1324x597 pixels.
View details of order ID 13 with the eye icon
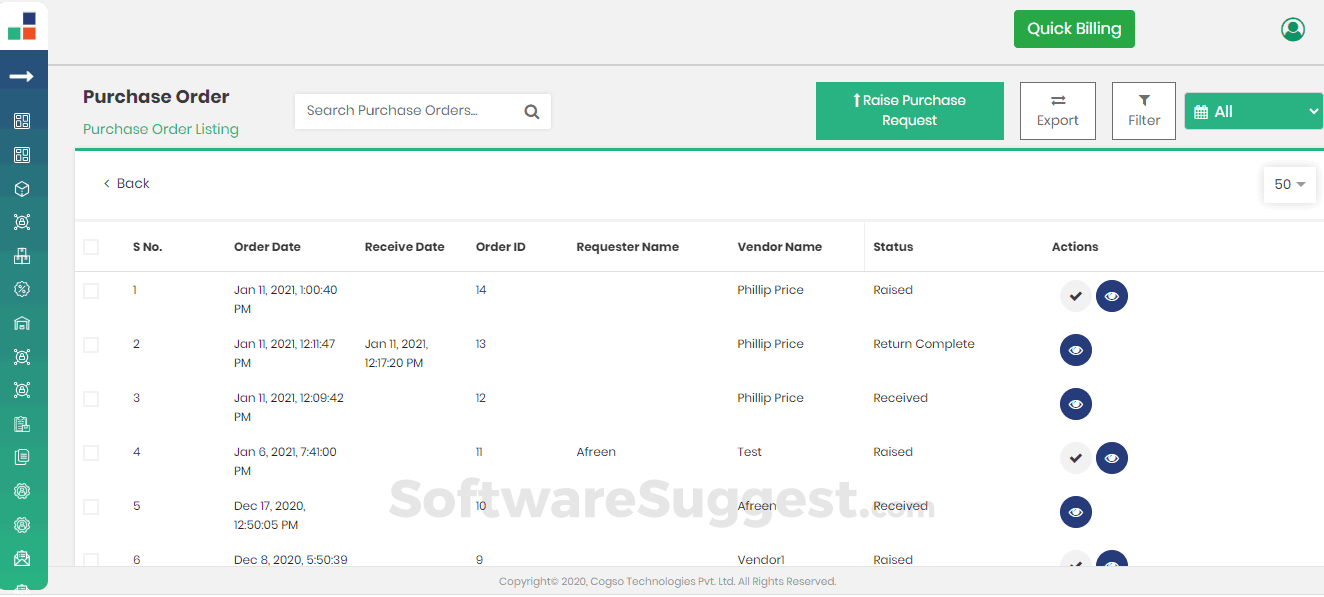click(1075, 349)
